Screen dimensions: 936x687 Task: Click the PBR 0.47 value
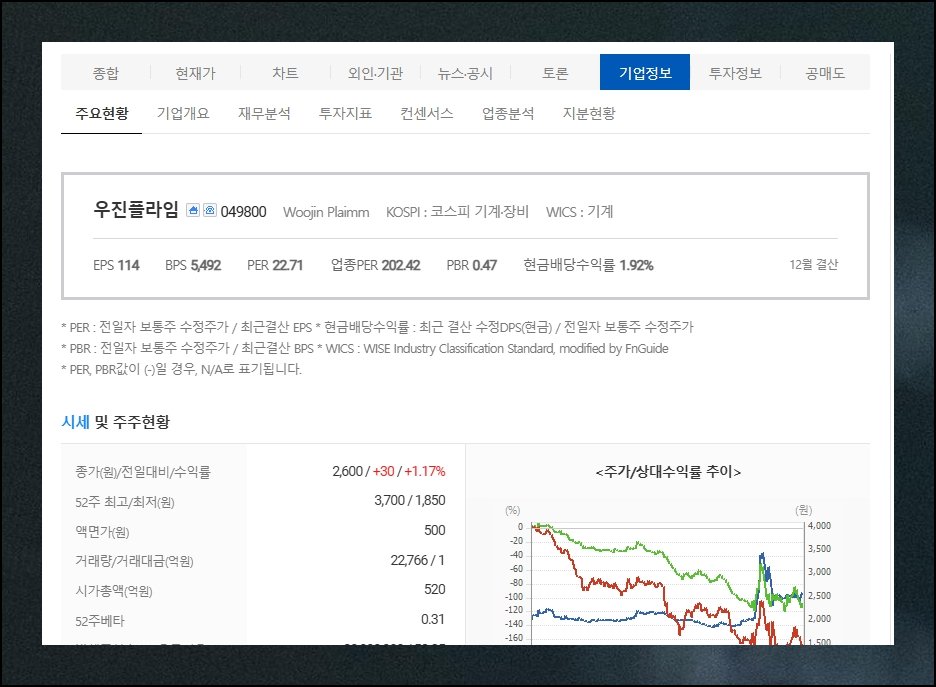(x=472, y=265)
